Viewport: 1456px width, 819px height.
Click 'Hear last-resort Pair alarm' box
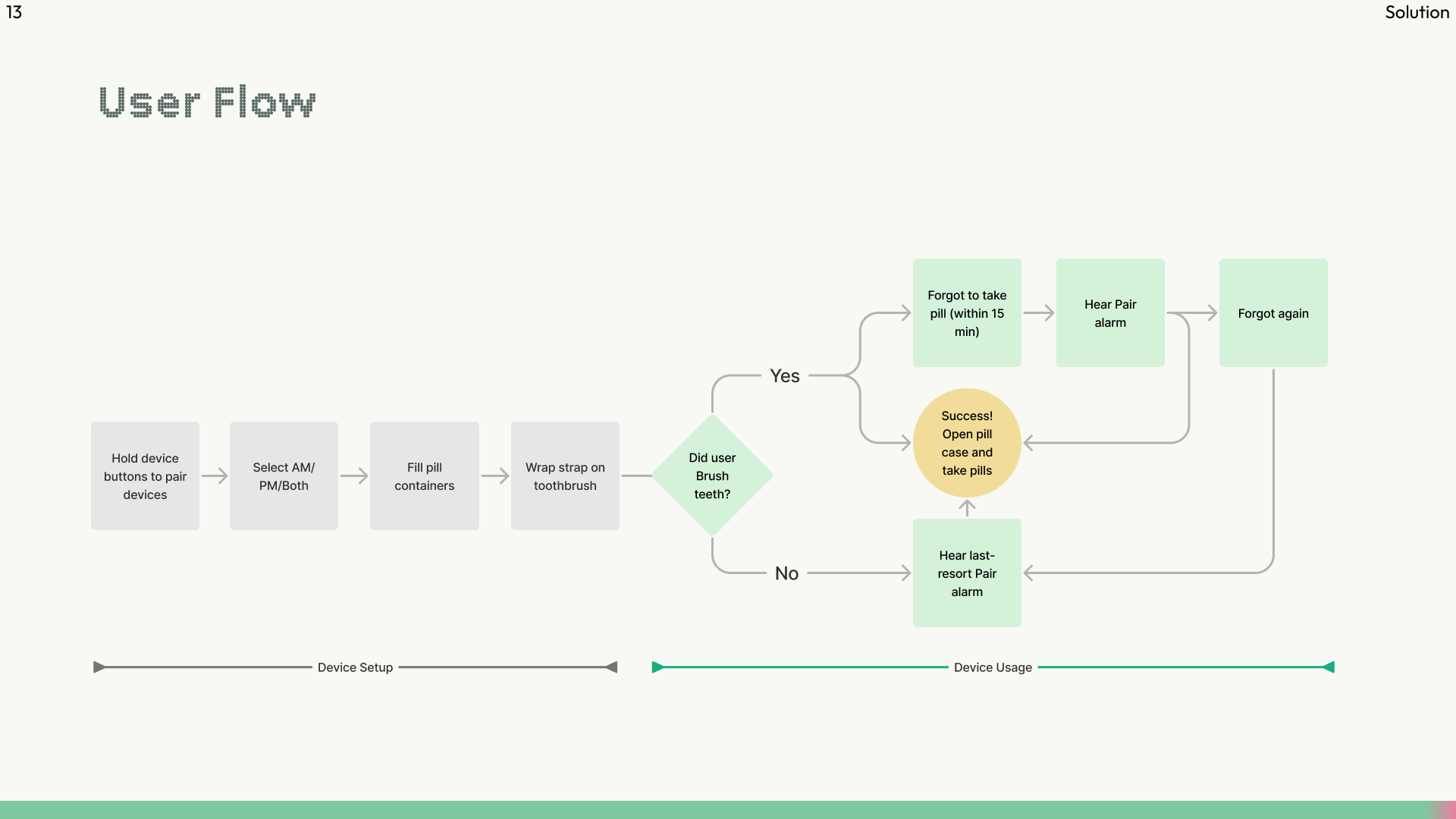tap(967, 573)
